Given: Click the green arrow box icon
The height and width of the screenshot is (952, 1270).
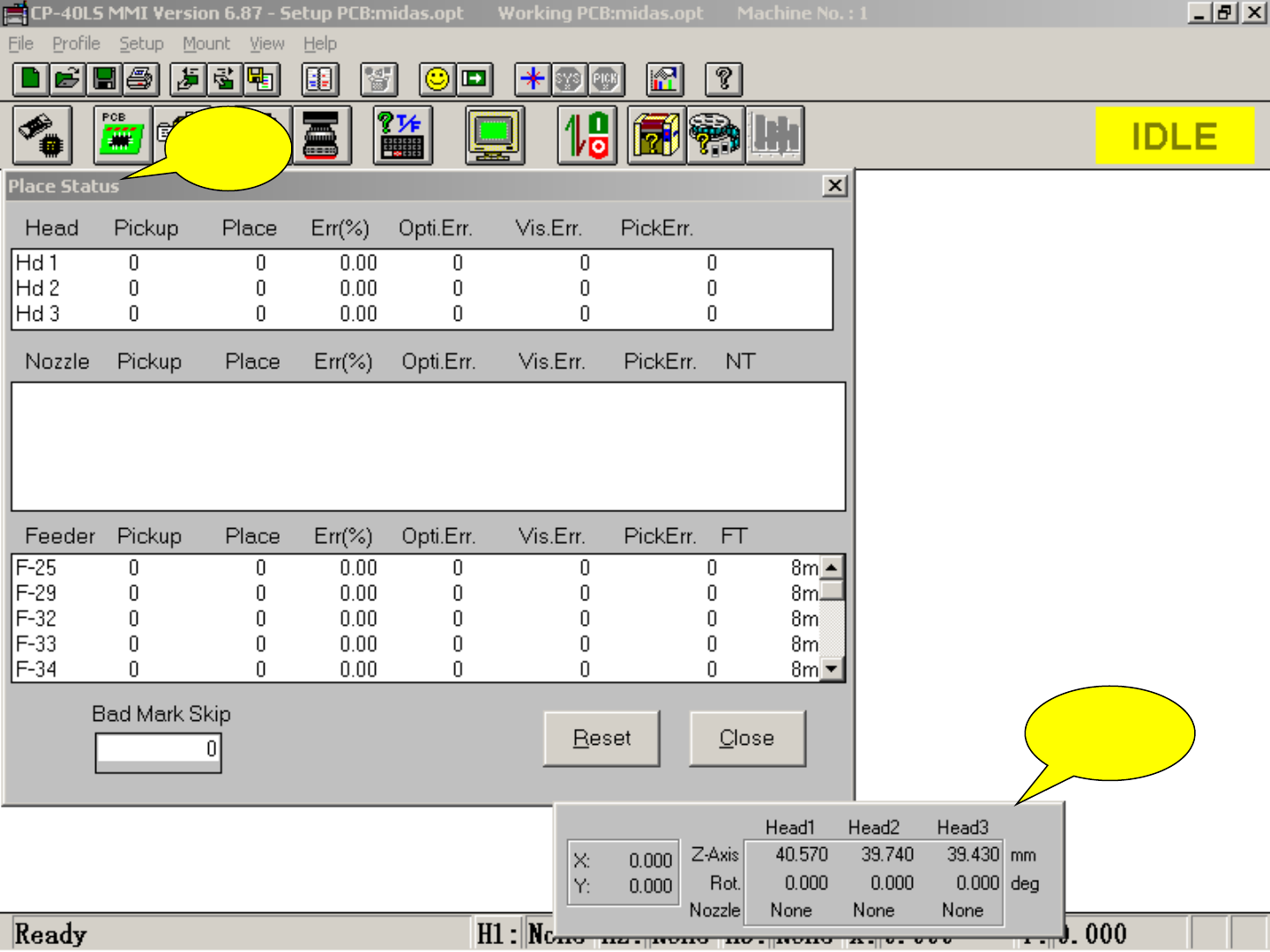Looking at the screenshot, I should pos(474,79).
